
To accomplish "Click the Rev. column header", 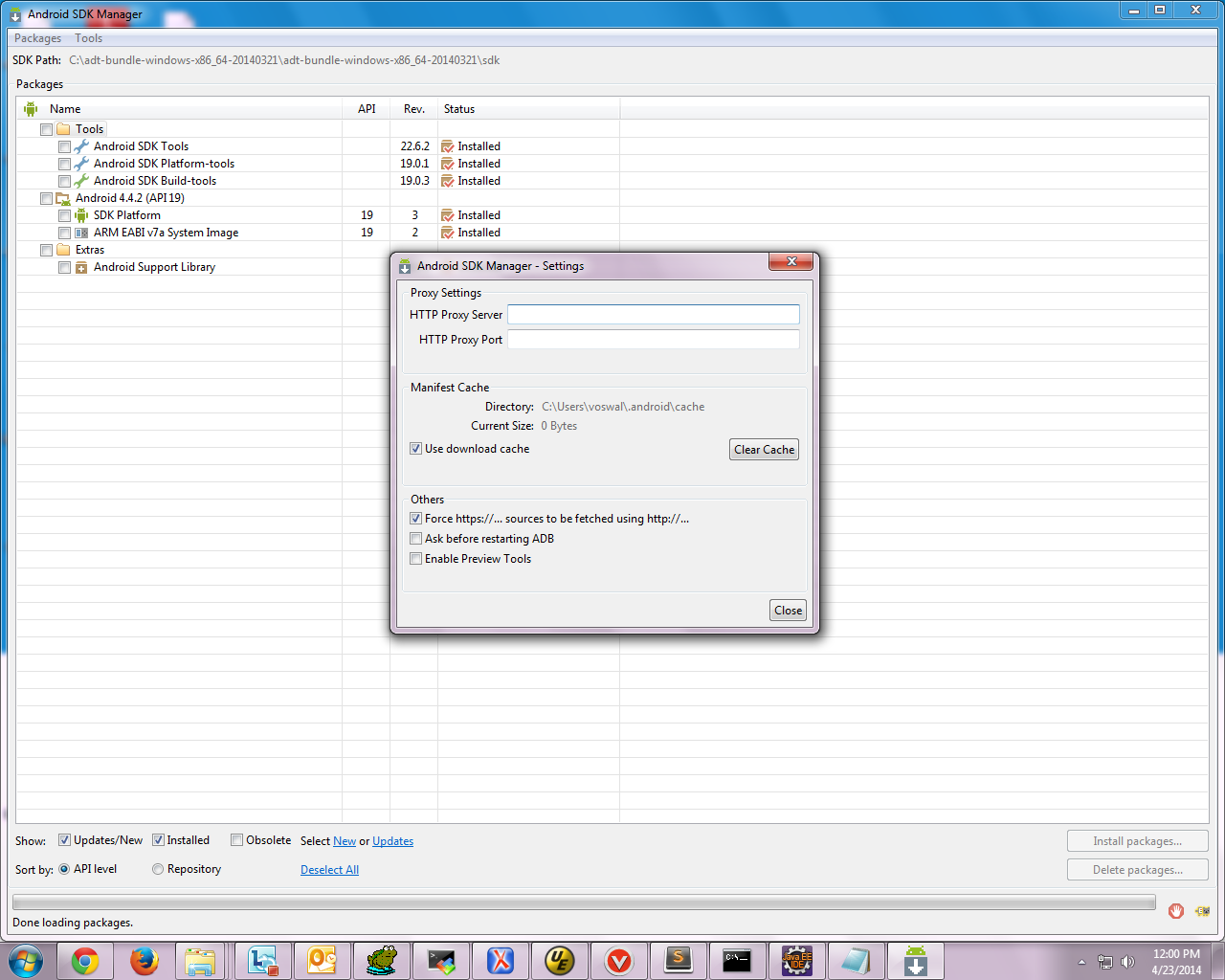I will click(x=414, y=109).
